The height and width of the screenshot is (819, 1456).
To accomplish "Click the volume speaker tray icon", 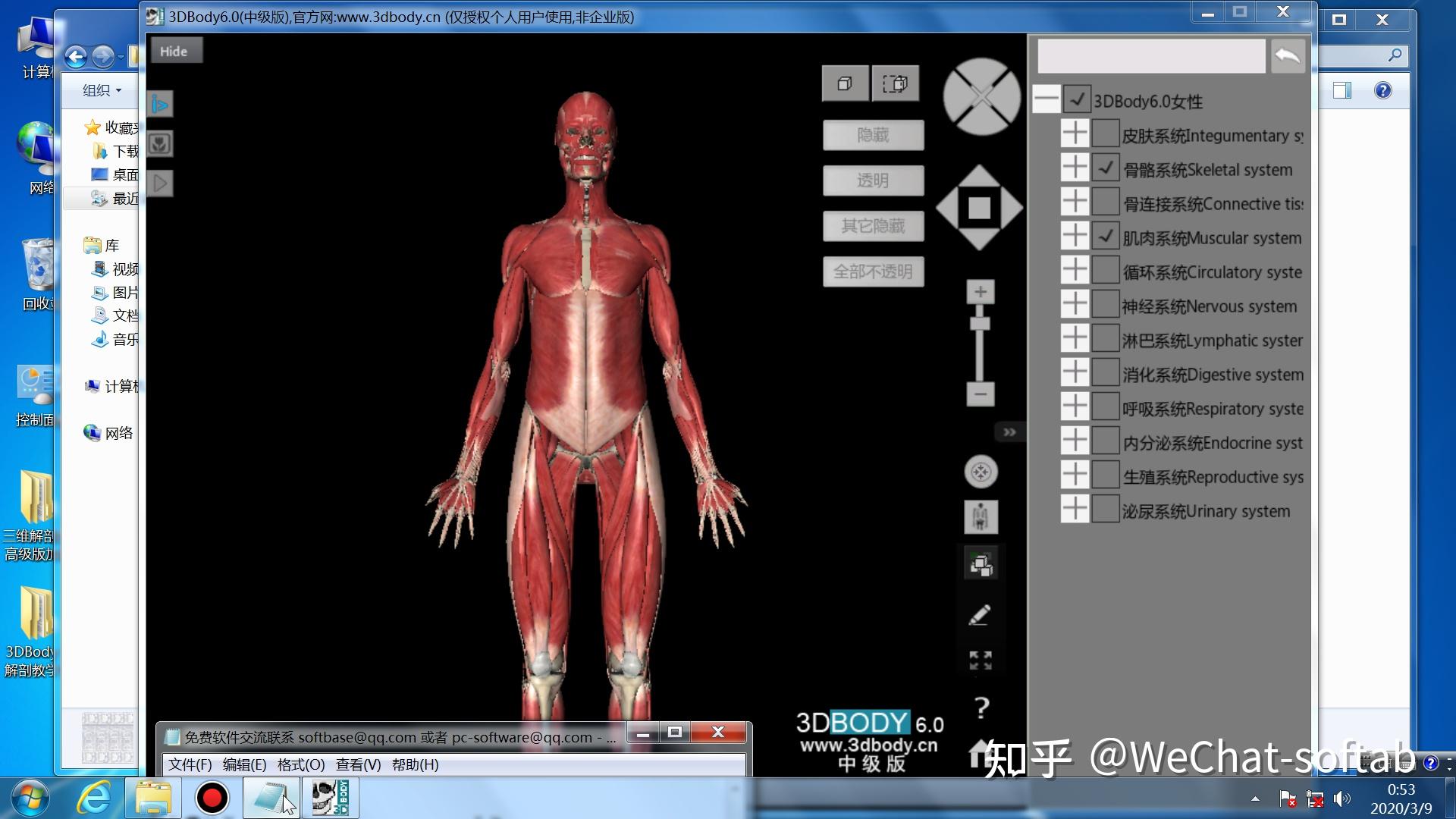I will [1342, 799].
